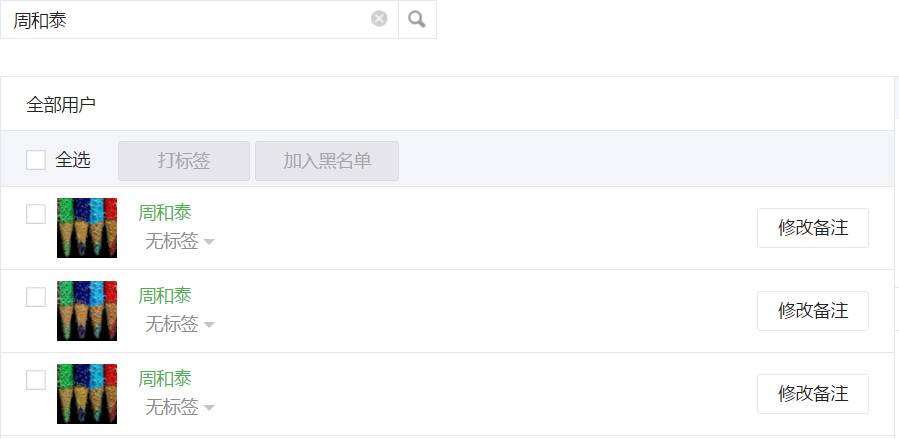Image resolution: width=899 pixels, height=439 pixels.
Task: Expand the second user's 无标签 dropdown
Action: tap(179, 324)
